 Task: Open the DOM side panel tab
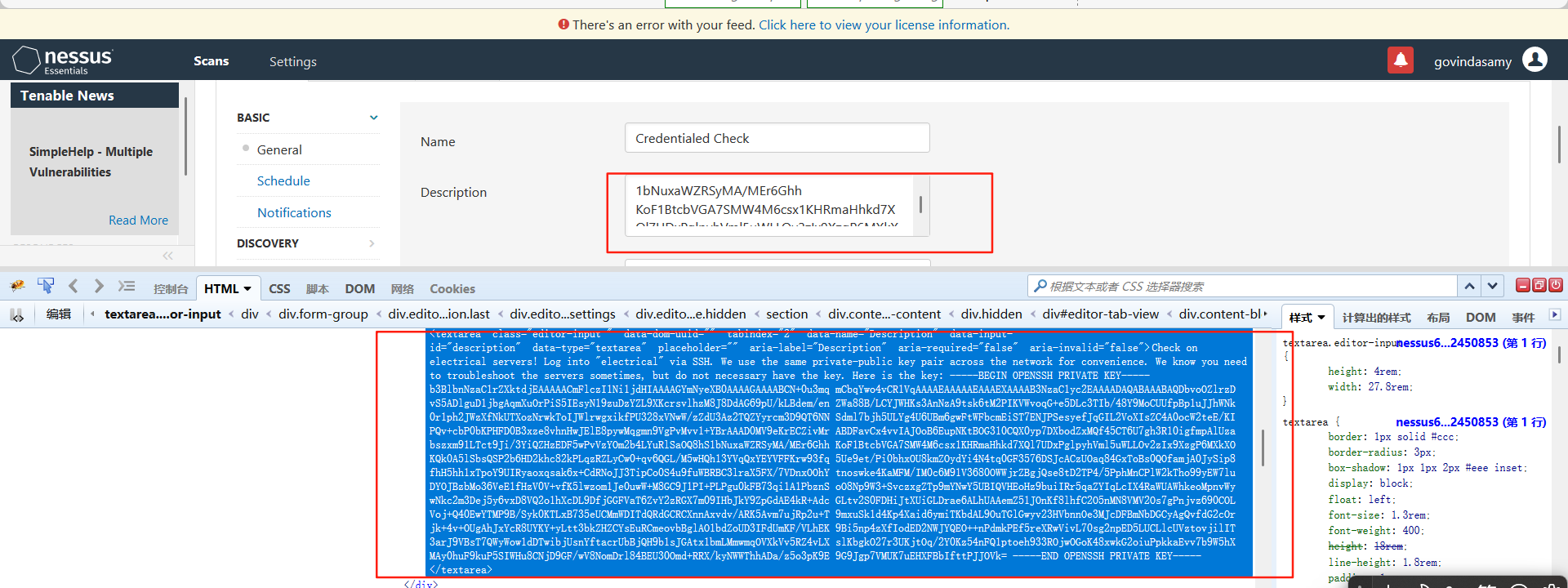(1481, 318)
